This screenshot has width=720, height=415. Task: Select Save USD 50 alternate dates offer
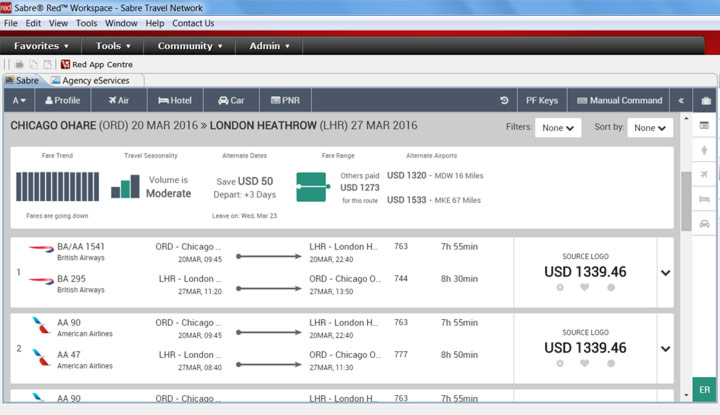[x=245, y=182]
